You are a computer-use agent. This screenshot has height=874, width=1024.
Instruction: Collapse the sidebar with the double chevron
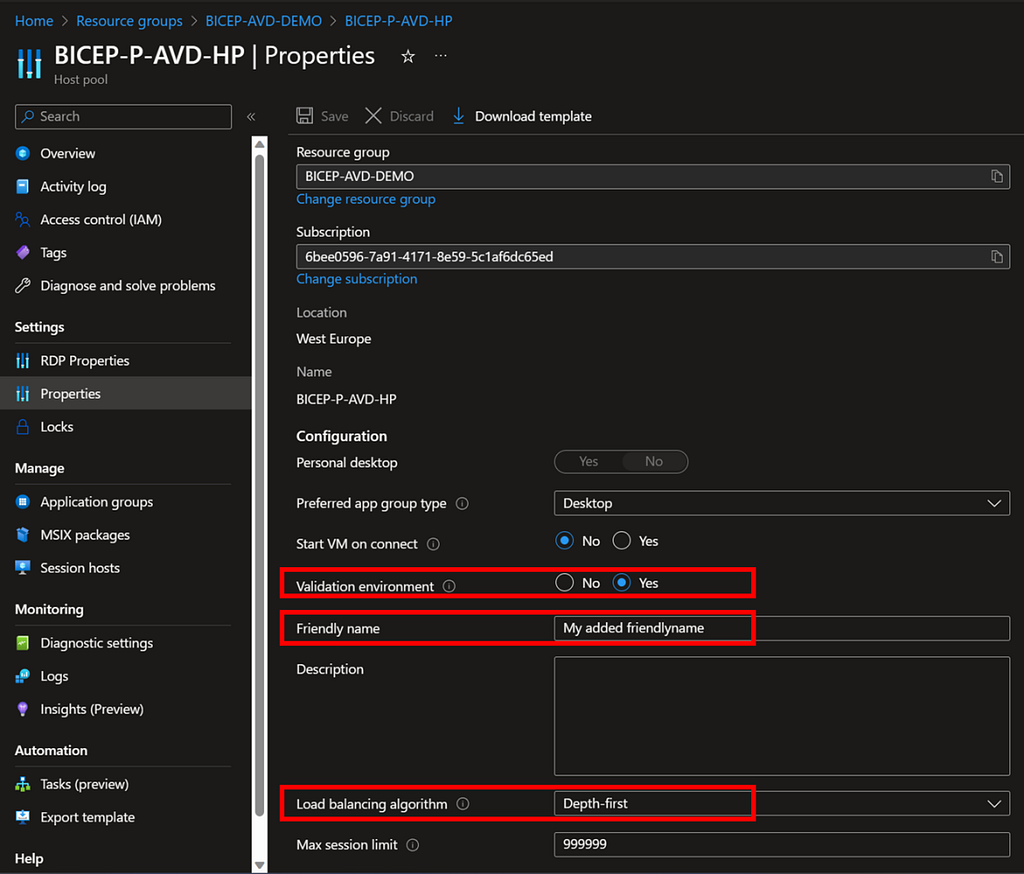[x=251, y=117]
